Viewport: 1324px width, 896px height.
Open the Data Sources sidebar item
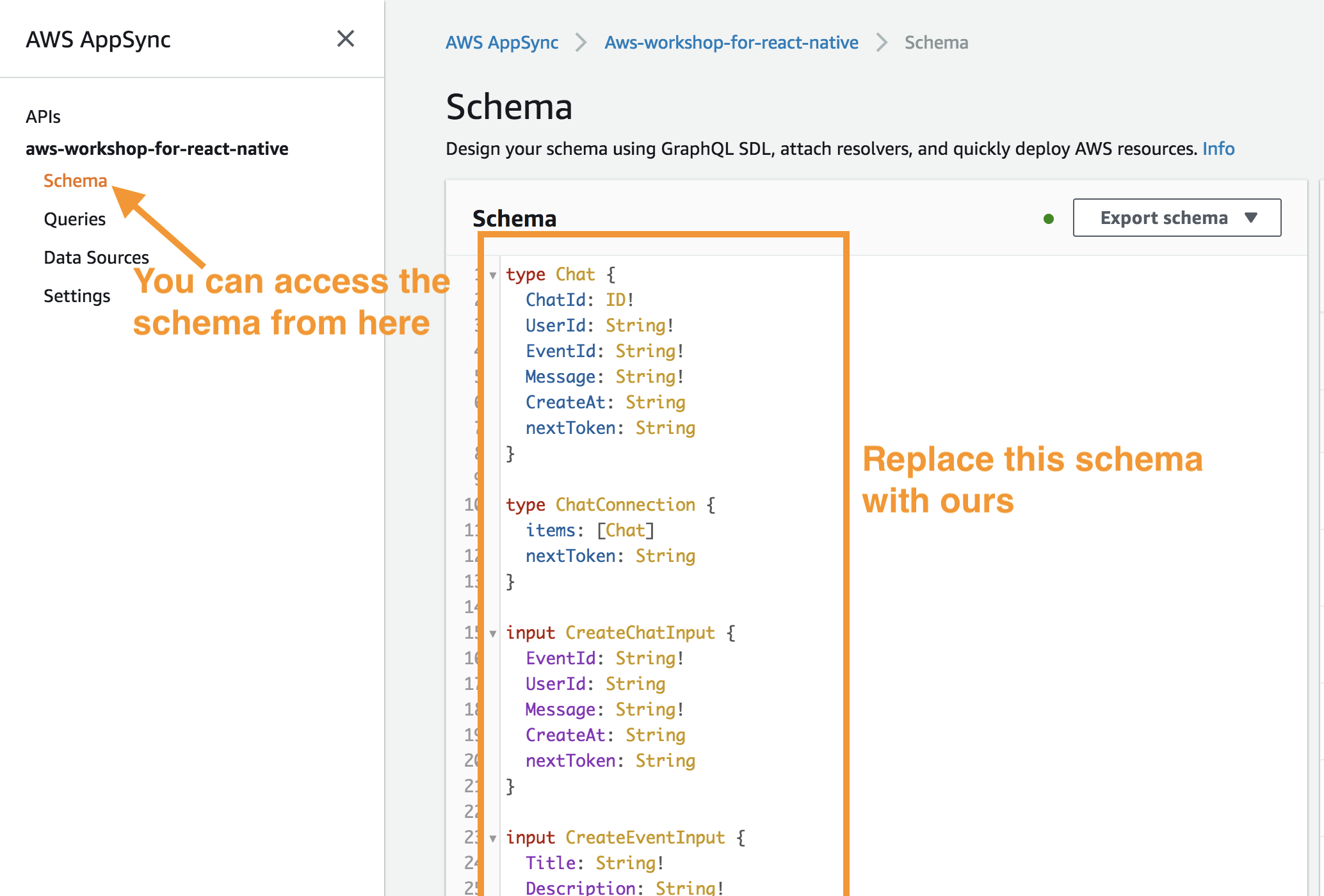pos(96,257)
